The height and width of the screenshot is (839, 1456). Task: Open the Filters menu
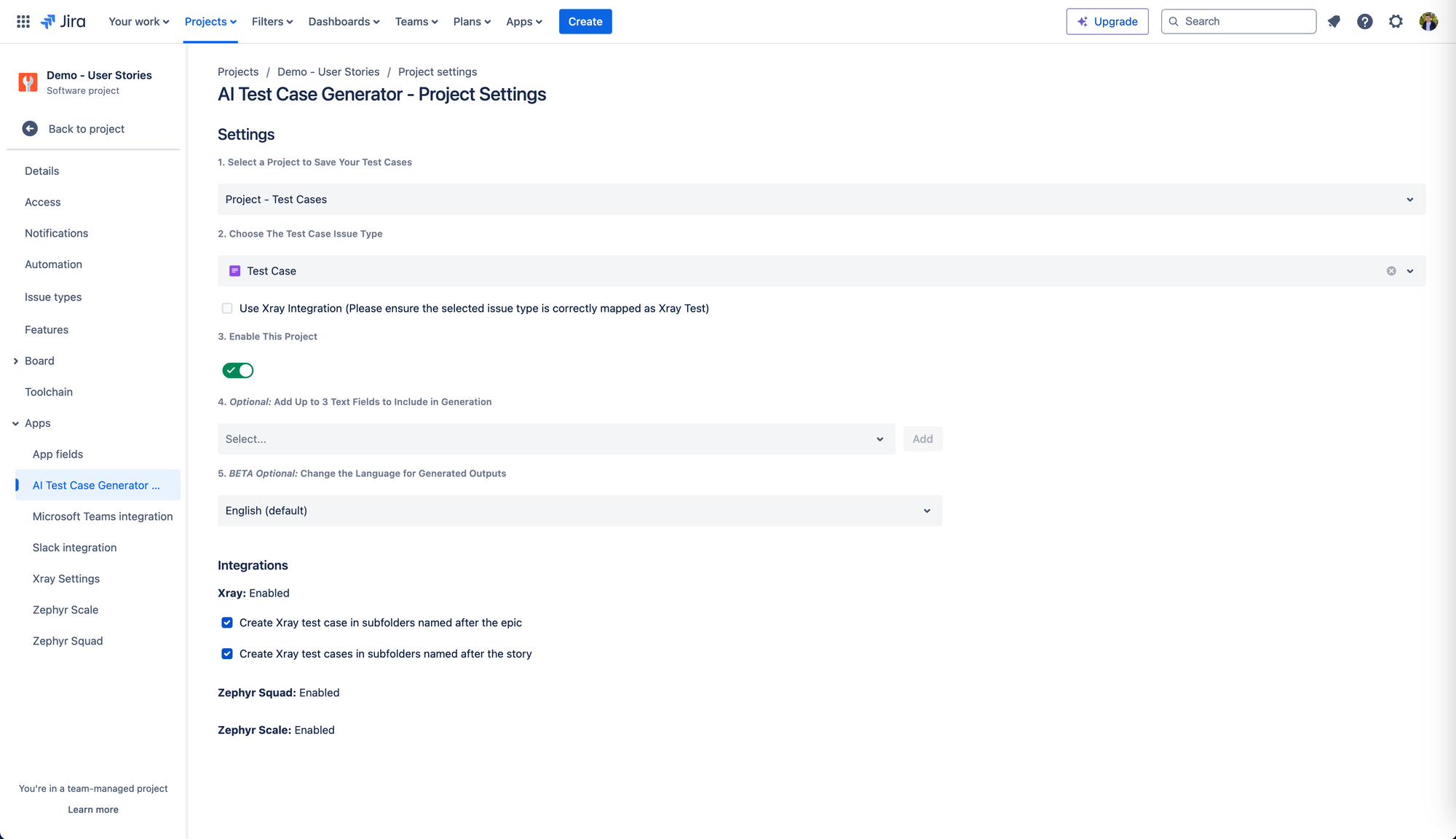coord(272,22)
